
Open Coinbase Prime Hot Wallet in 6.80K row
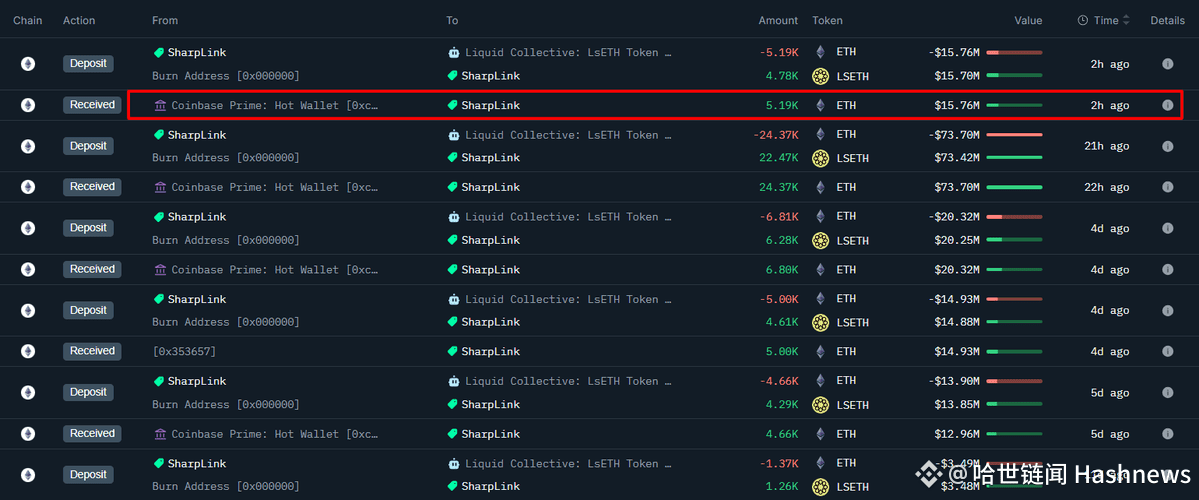275,270
